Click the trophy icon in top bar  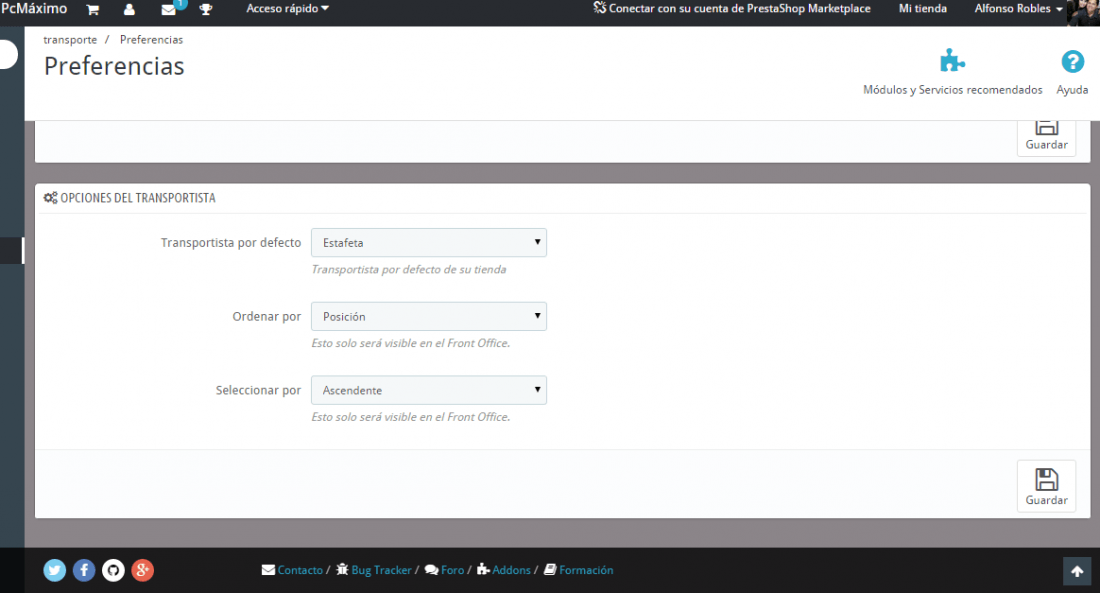[x=206, y=10]
